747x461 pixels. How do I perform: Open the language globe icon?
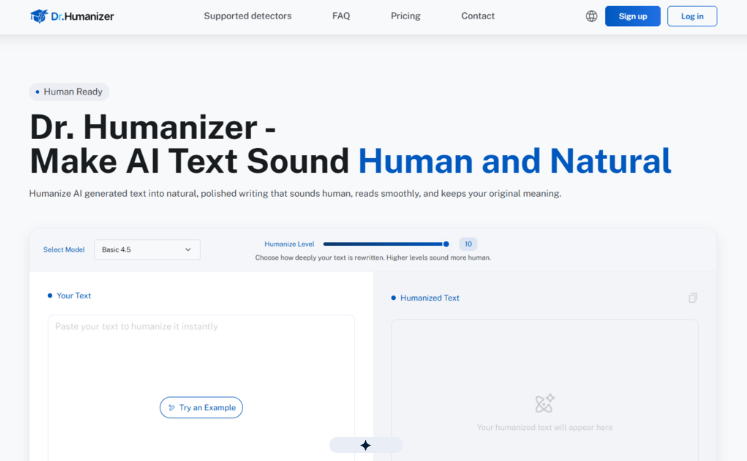tap(591, 16)
